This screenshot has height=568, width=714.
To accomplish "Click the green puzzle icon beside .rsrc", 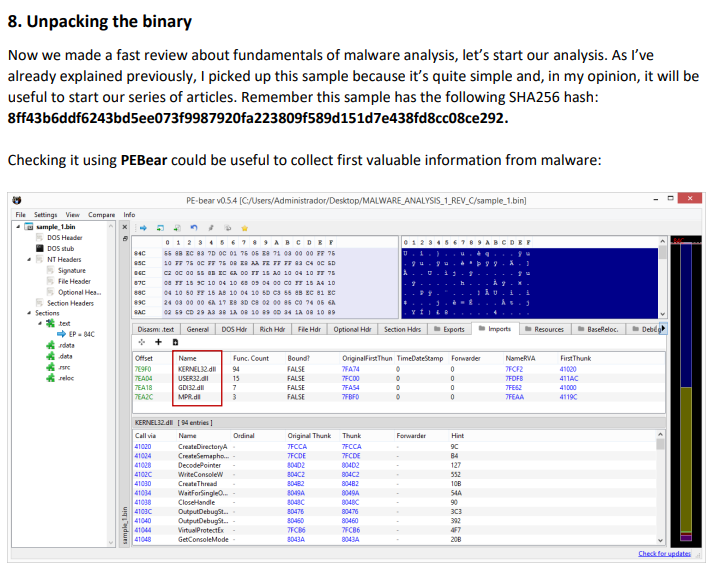I will point(50,367).
